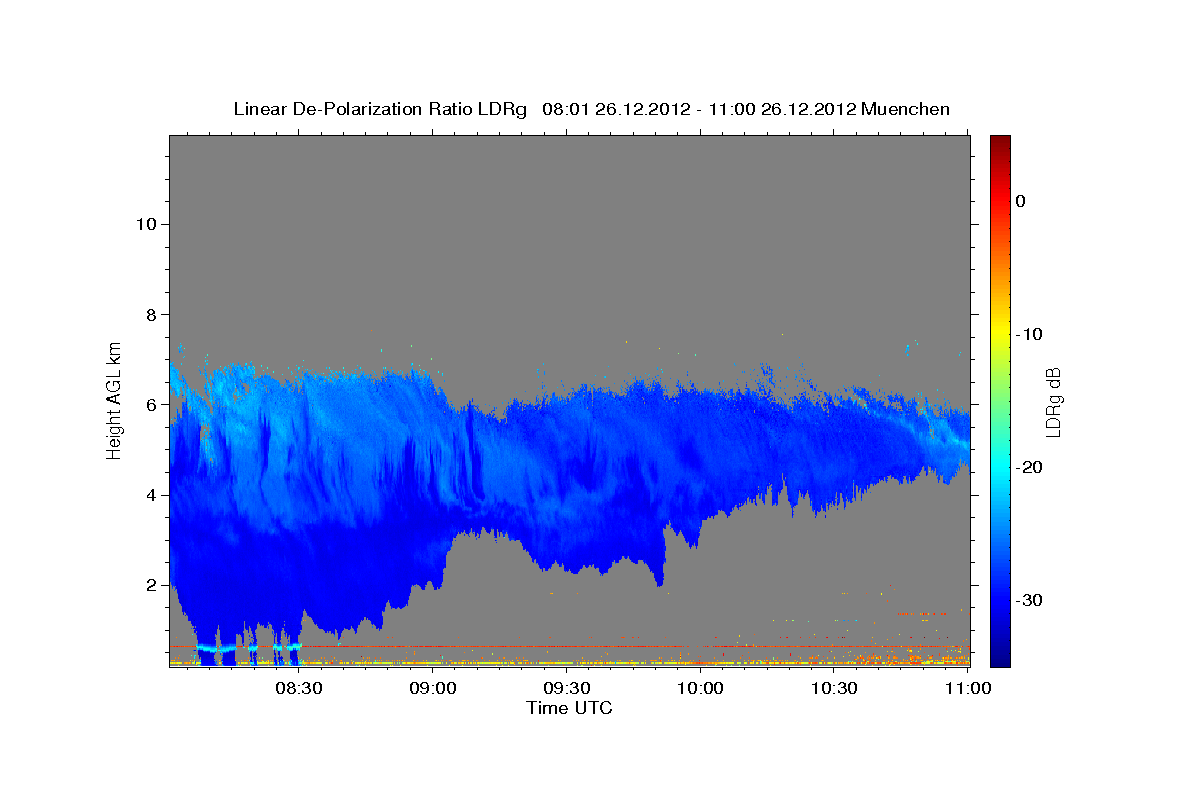Click the 'LDRg dB' colorbar label
This screenshot has height=800, width=1200.
click(1052, 403)
